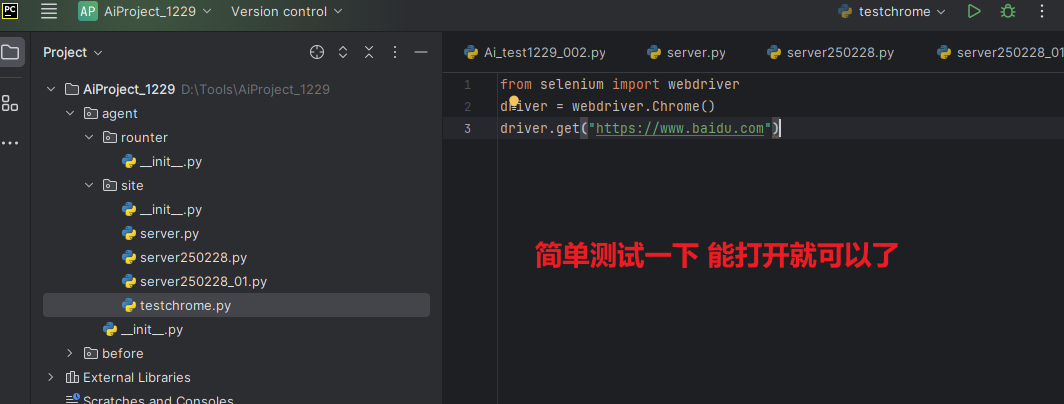Viewport: 1064px width, 404px height.
Task: Select the agent folder row
Action: [x=236, y=113]
